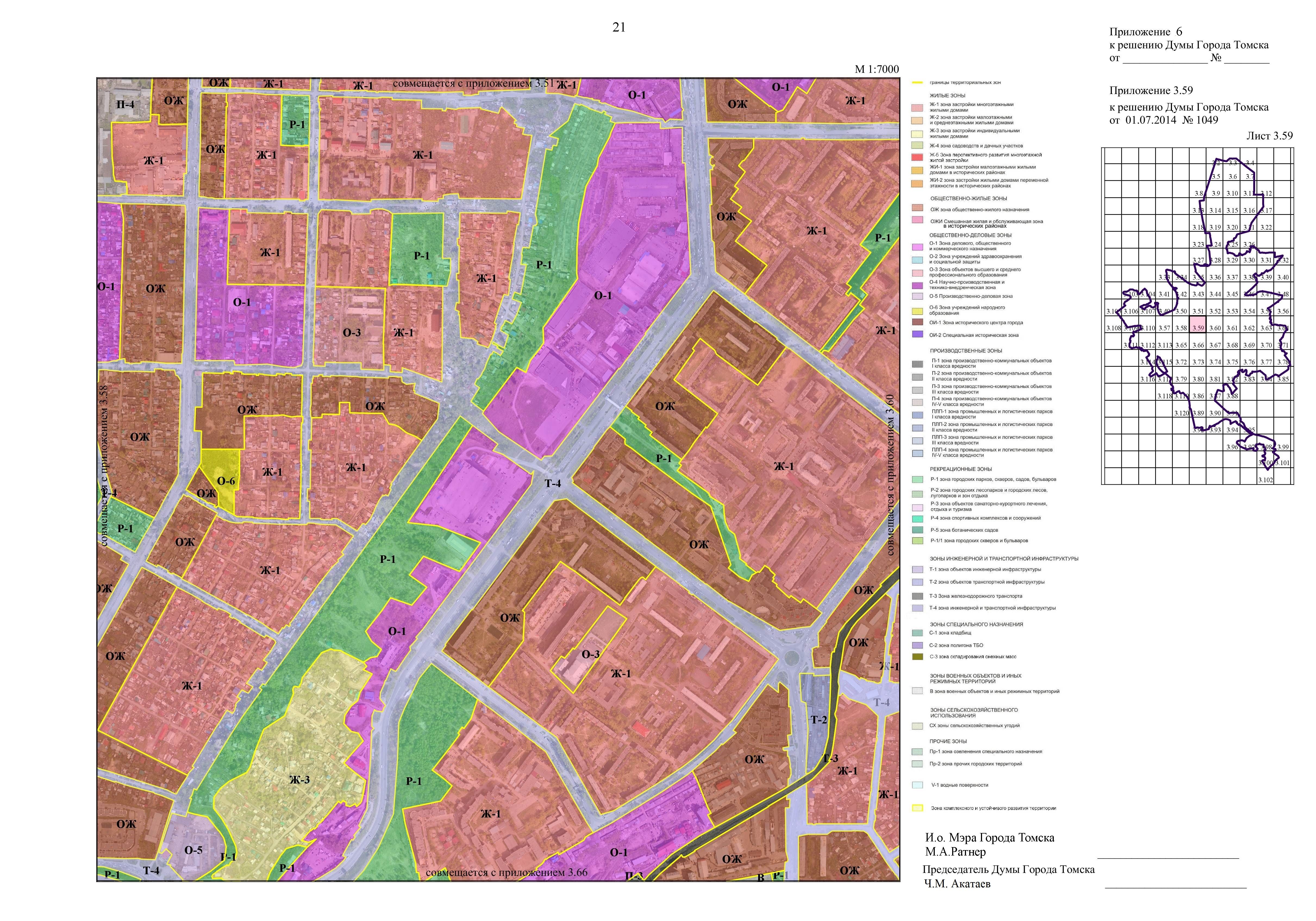Click the Т-3 railway transport legend swatch

tap(917, 596)
